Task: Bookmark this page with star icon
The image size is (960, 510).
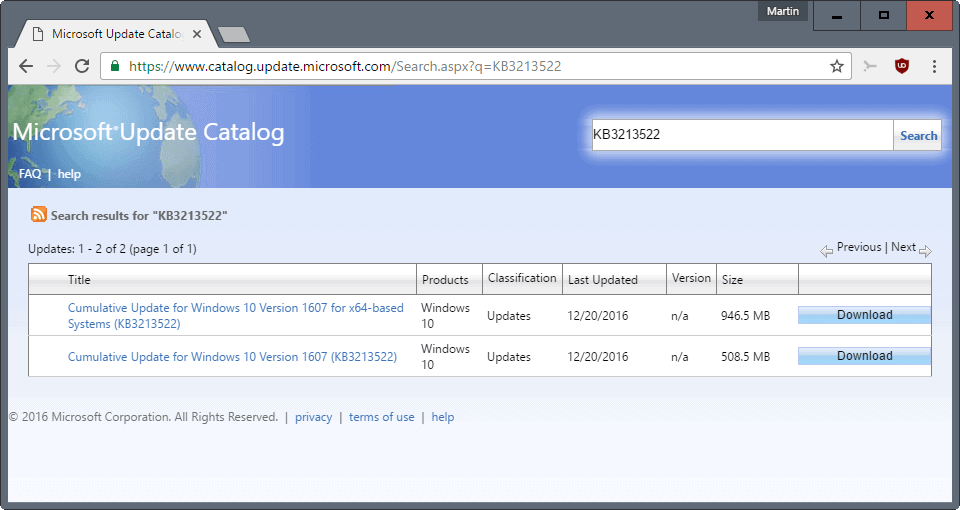Action: point(837,66)
